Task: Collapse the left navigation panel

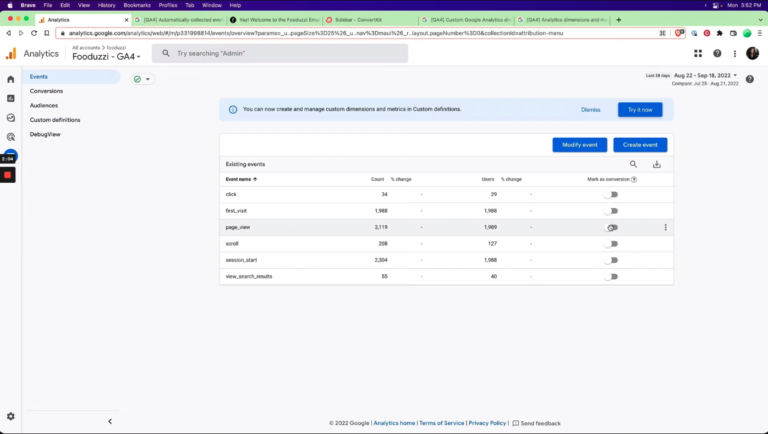Action: (x=109, y=421)
